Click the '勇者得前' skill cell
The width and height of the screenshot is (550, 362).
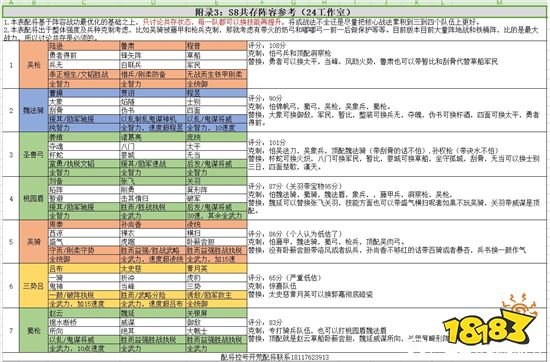tap(83, 55)
